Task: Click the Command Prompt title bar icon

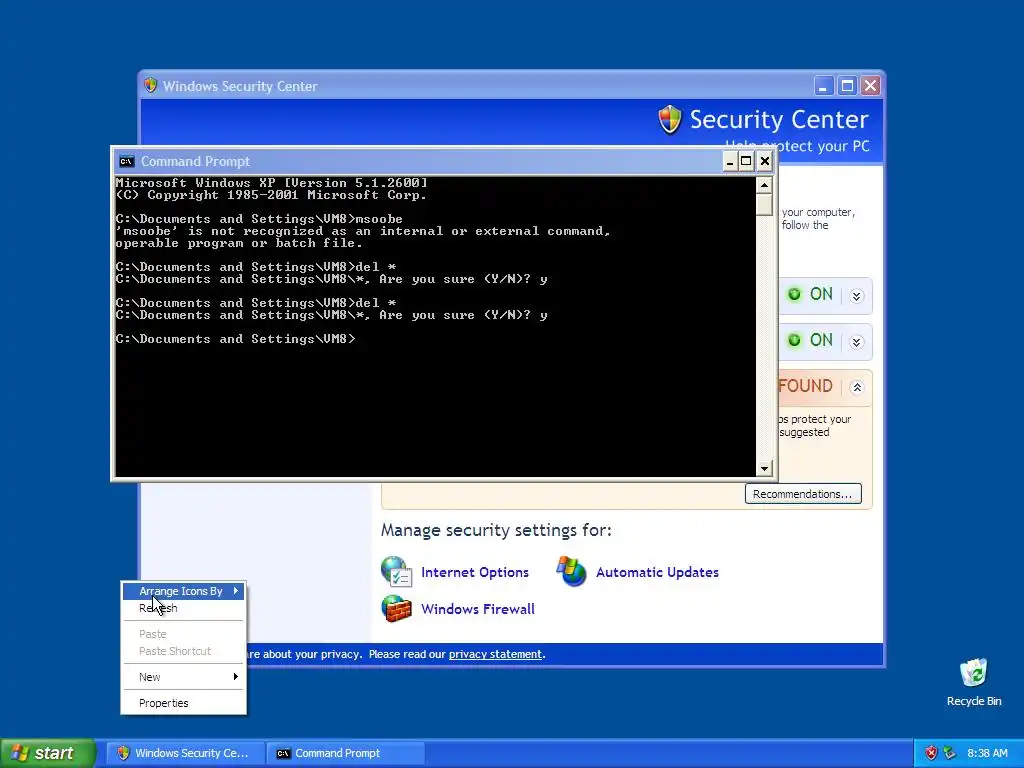Action: 127,161
